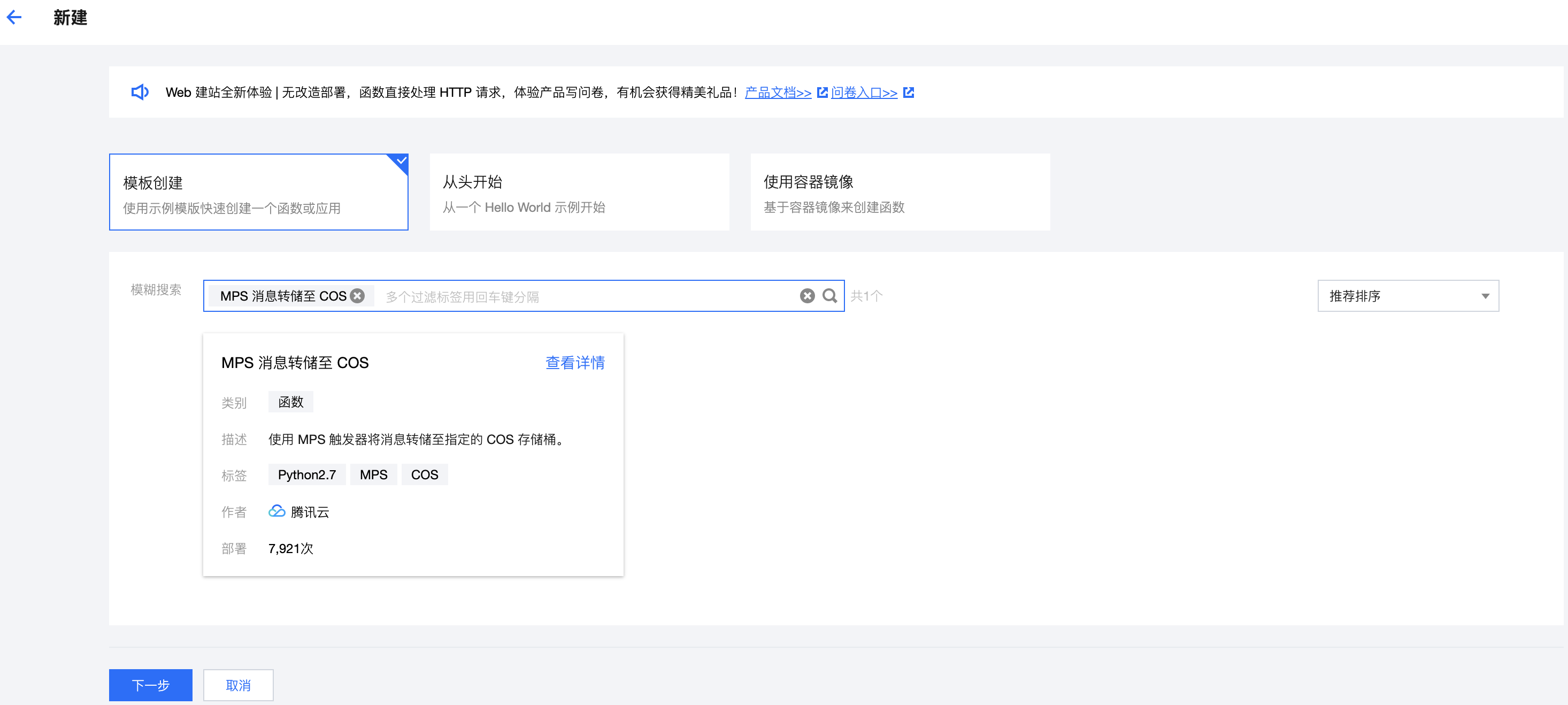This screenshot has height=705, width=1568.
Task: Go back using the blue arrow icon
Action: 14,18
